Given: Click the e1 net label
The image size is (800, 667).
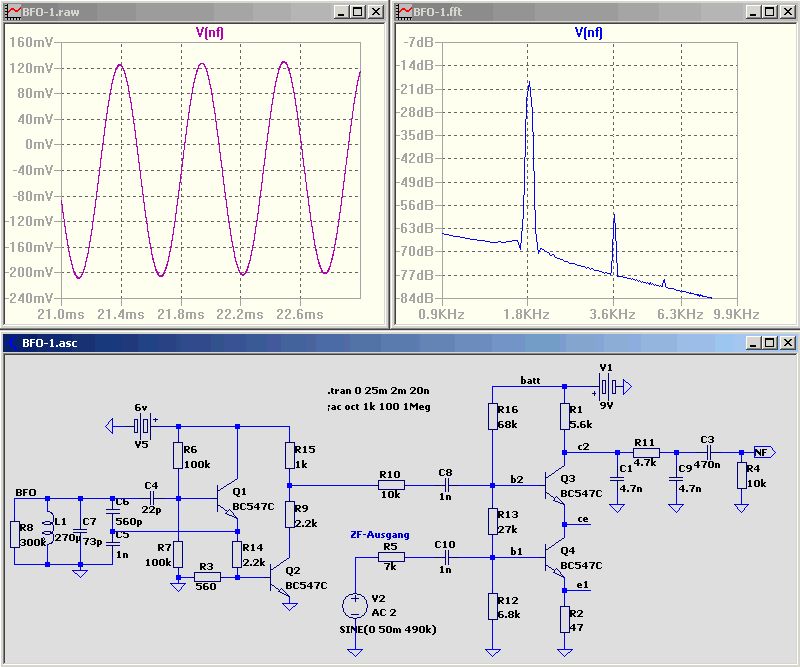Looking at the screenshot, I should [x=583, y=585].
